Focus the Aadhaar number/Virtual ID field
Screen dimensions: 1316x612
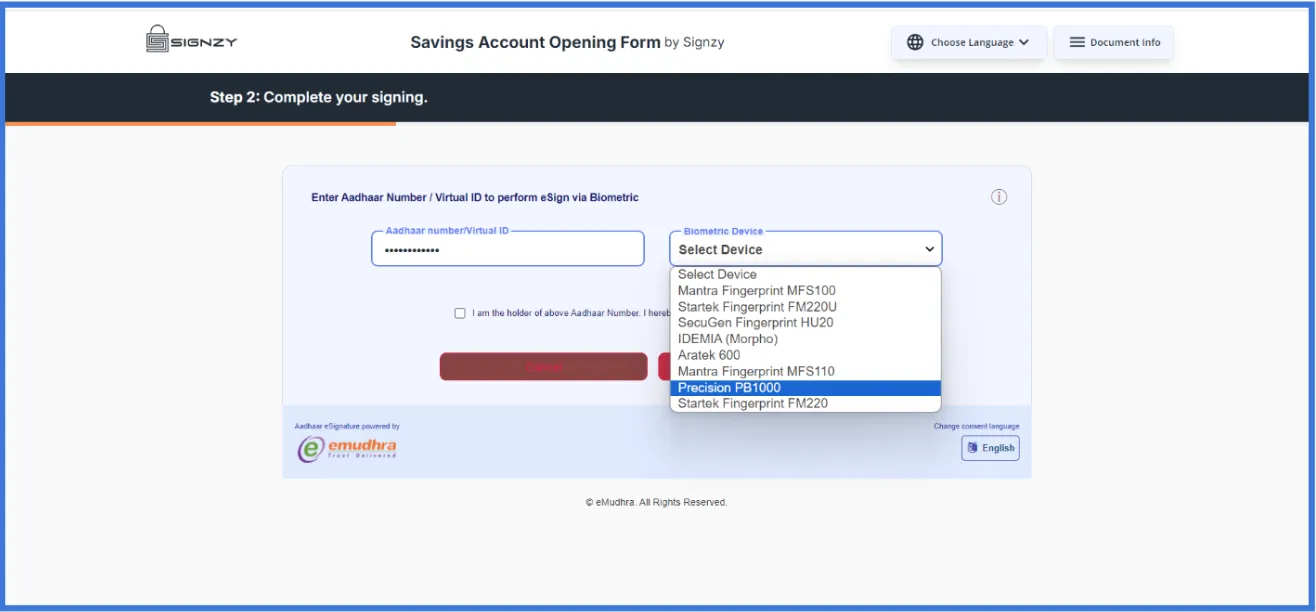[x=508, y=249]
